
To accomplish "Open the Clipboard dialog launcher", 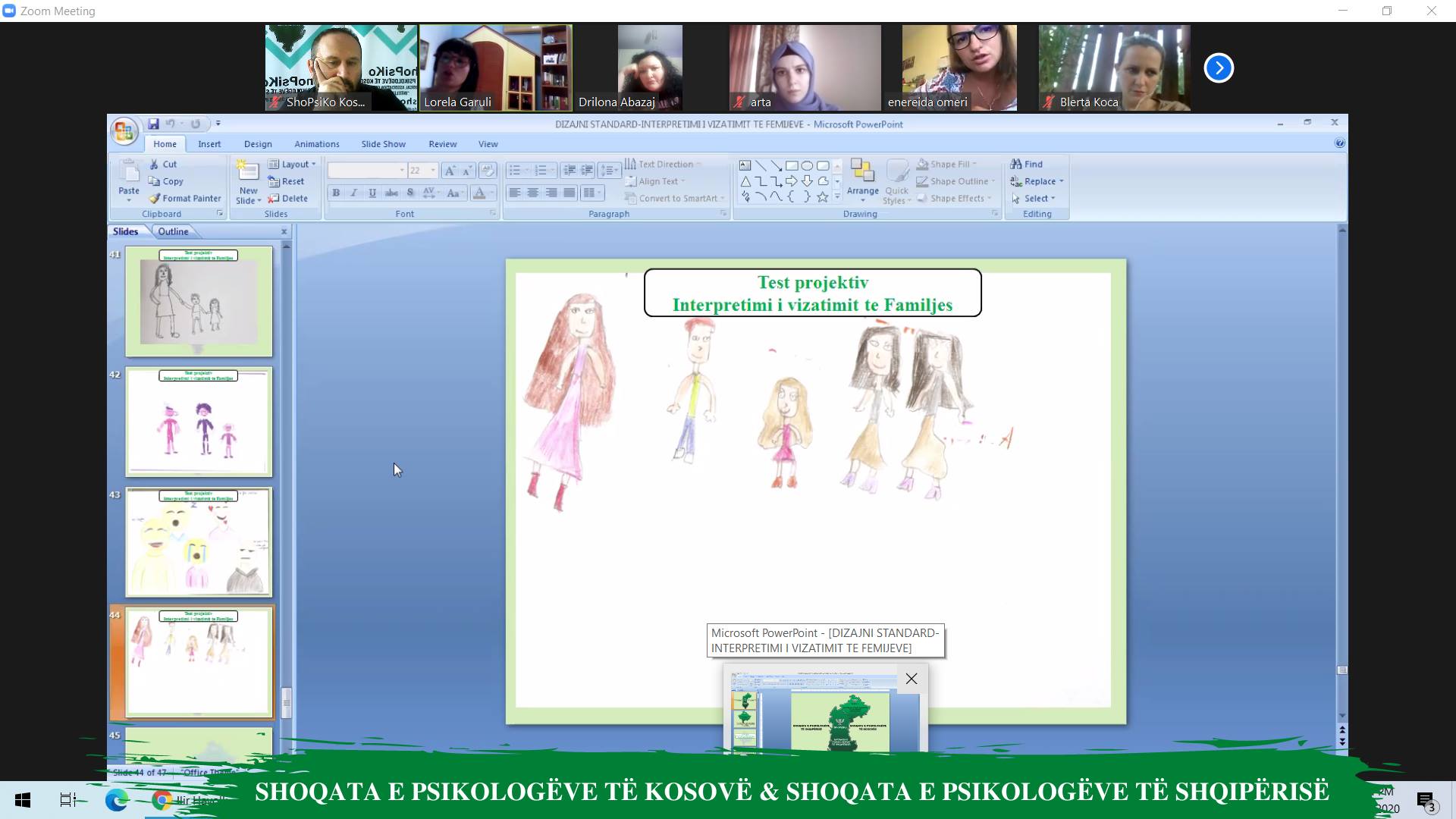I will pyautogui.click(x=220, y=214).
